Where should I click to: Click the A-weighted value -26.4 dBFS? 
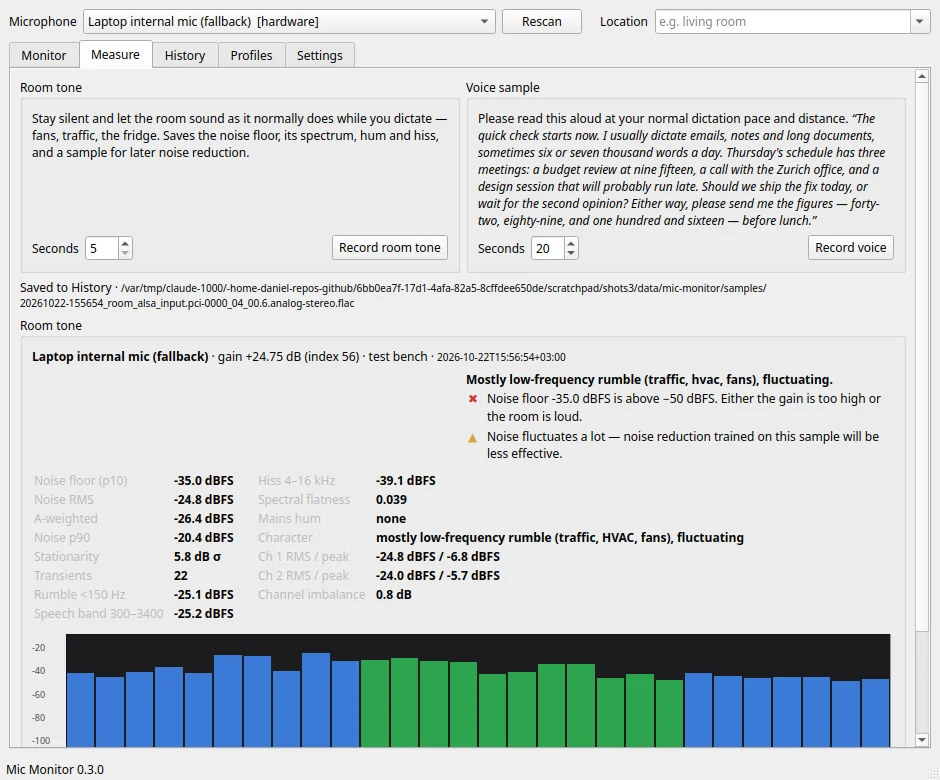[204, 519]
